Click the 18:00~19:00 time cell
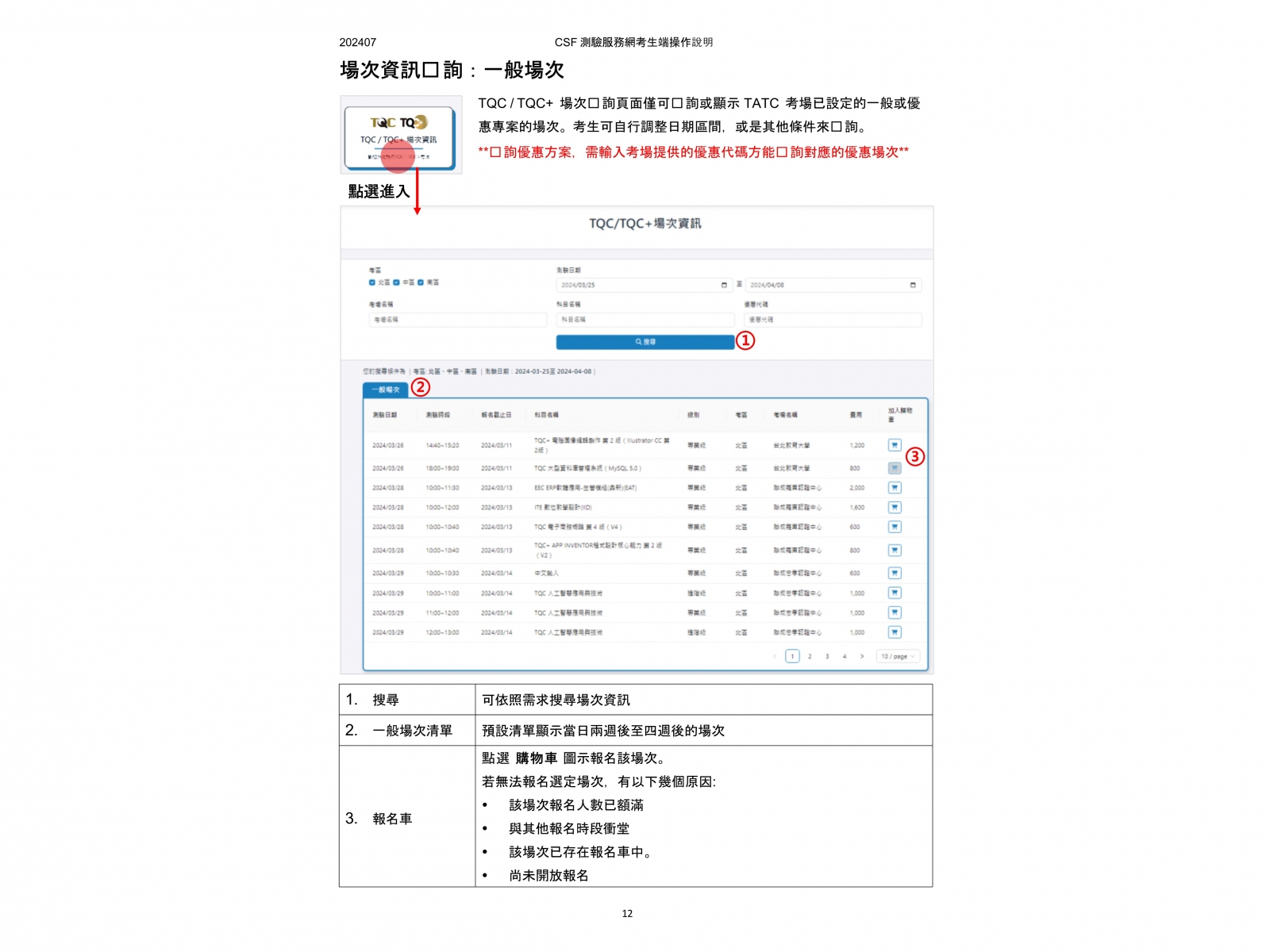The image size is (1270, 952). coord(442,468)
